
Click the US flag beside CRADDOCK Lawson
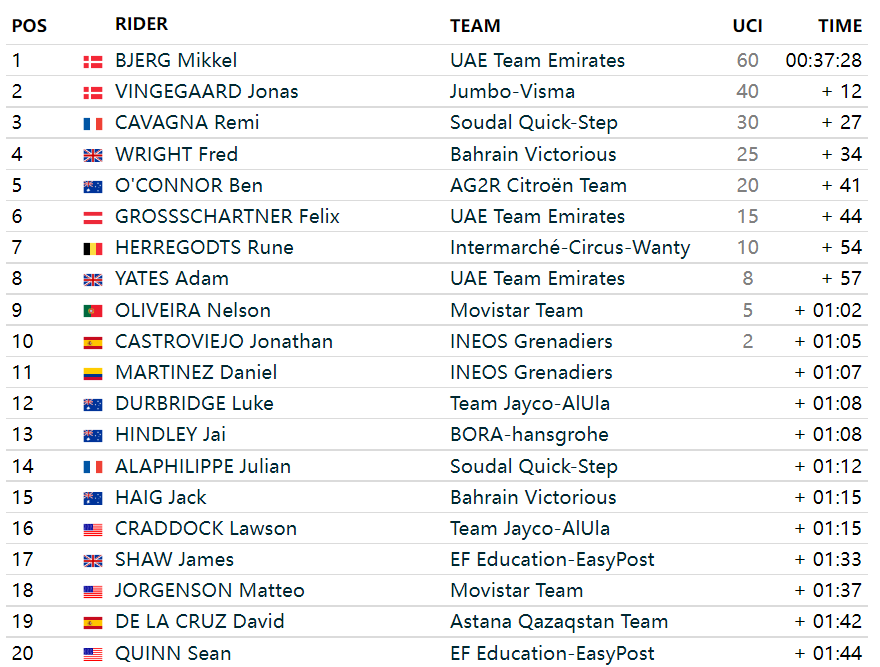[93, 529]
